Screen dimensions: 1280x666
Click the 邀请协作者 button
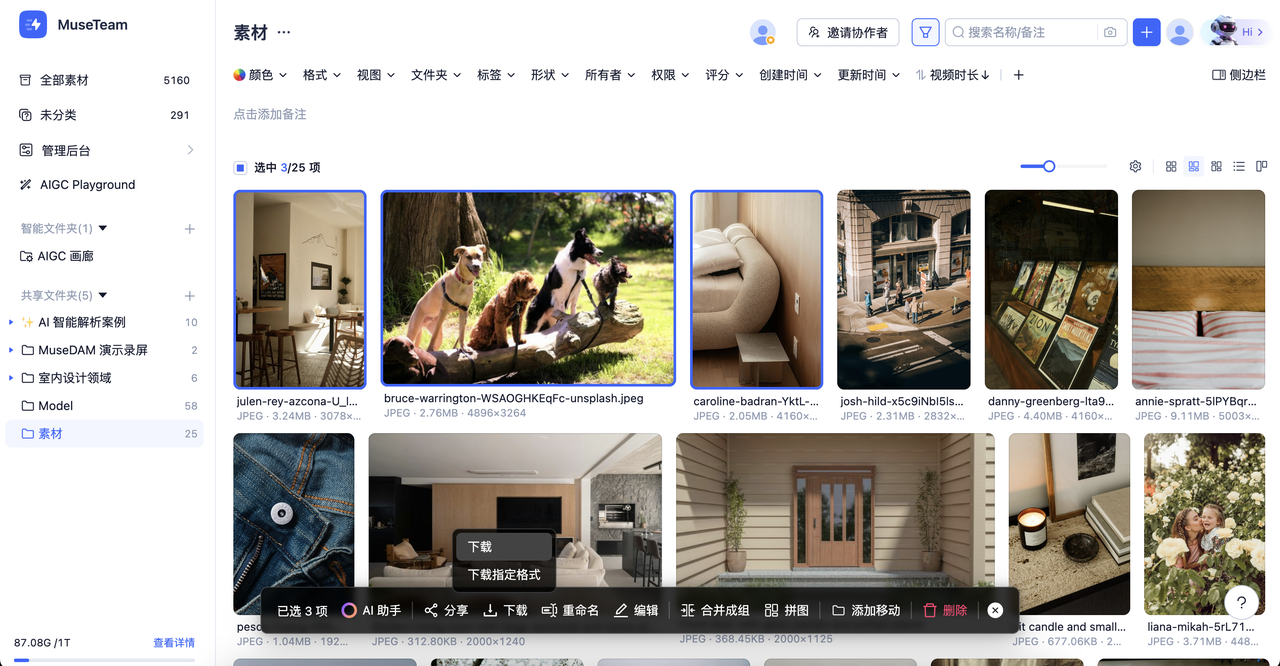847,32
